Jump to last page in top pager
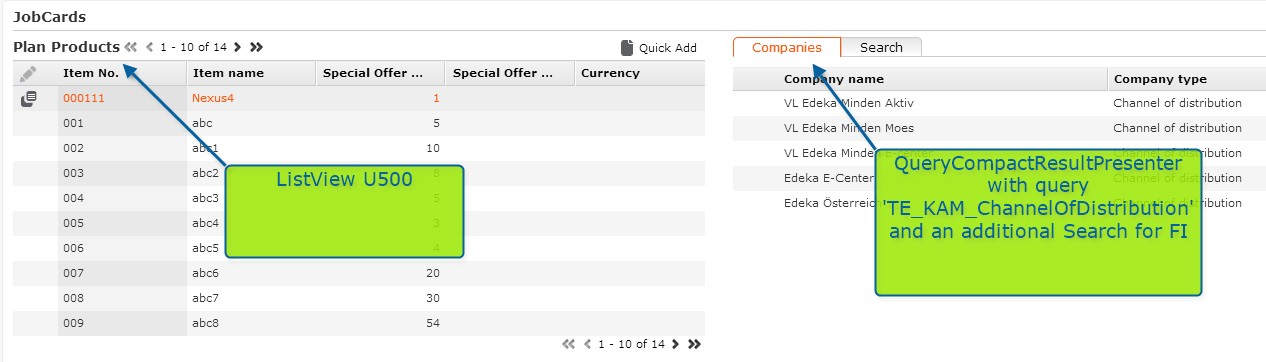The image size is (1266, 362). click(257, 47)
